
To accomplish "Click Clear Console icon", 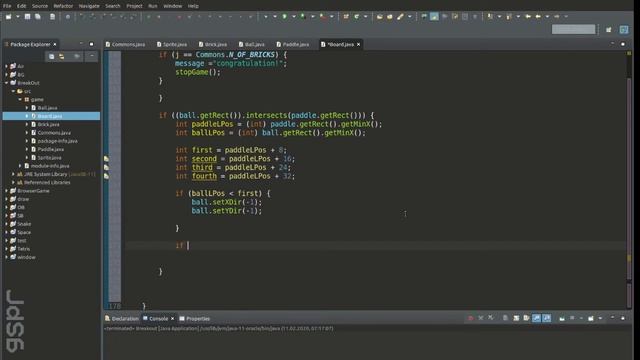I will (505, 318).
